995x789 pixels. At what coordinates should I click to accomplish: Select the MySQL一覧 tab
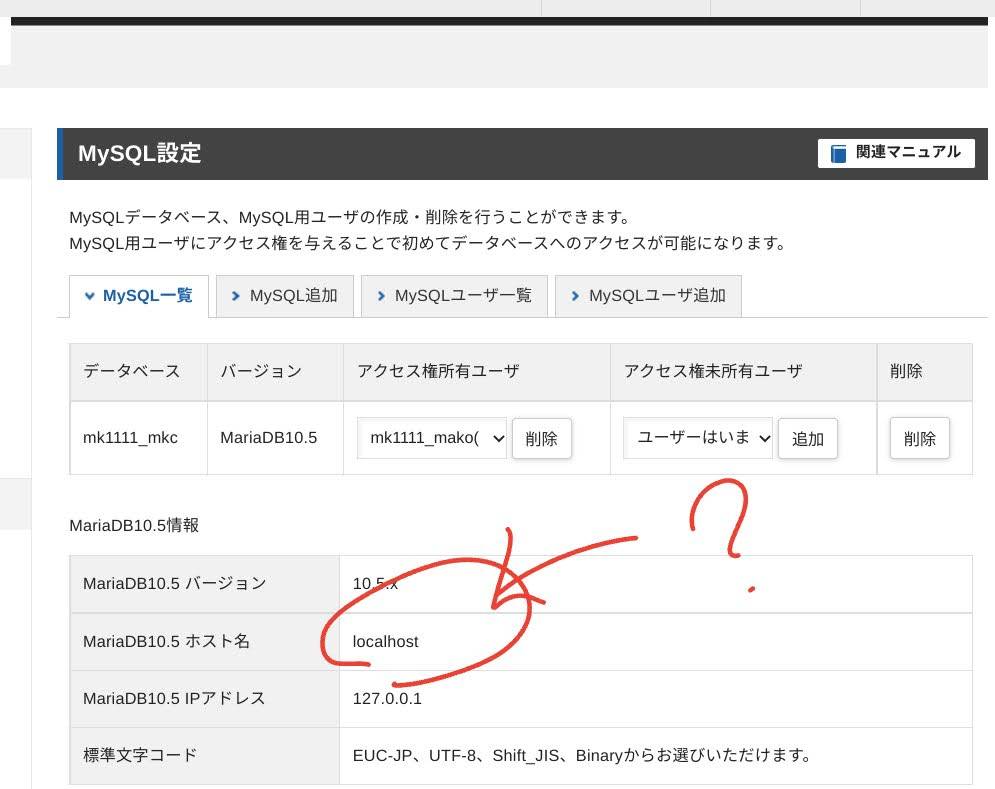coord(138,296)
